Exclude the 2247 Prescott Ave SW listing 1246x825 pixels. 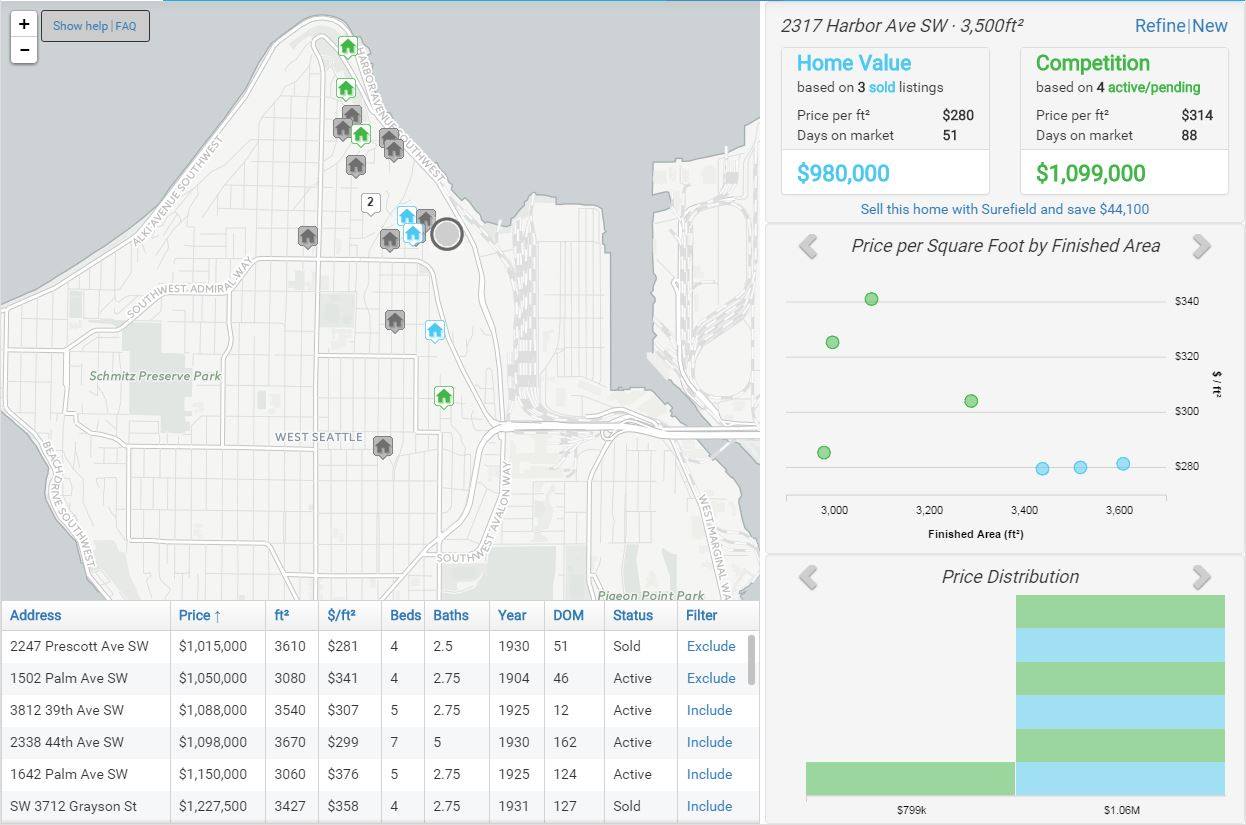(710, 646)
